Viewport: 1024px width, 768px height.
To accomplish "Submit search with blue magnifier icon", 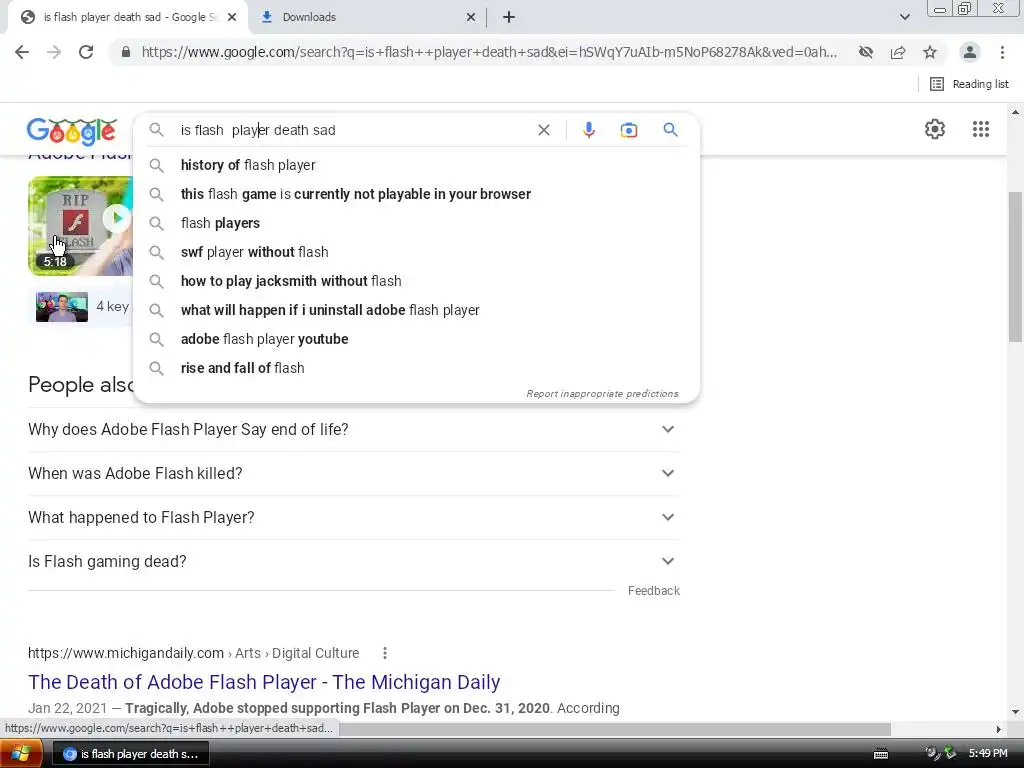I will tap(670, 130).
